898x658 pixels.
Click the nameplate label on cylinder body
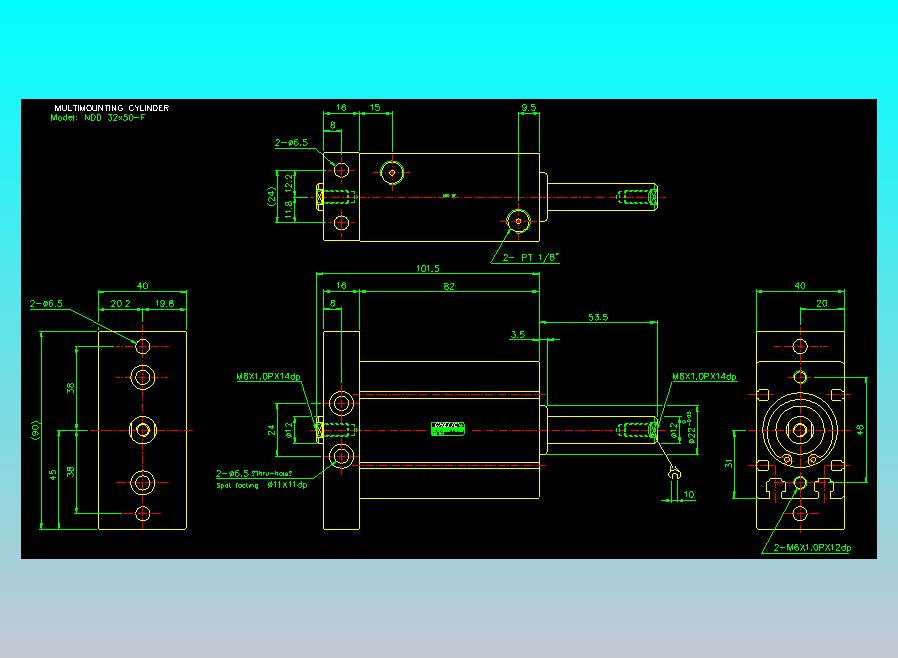coord(448,428)
